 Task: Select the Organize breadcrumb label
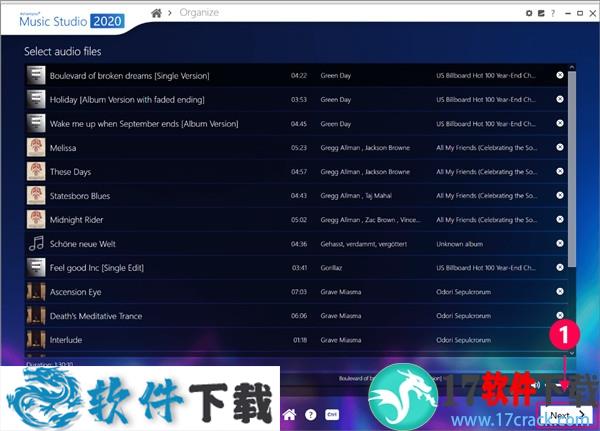[x=201, y=13]
